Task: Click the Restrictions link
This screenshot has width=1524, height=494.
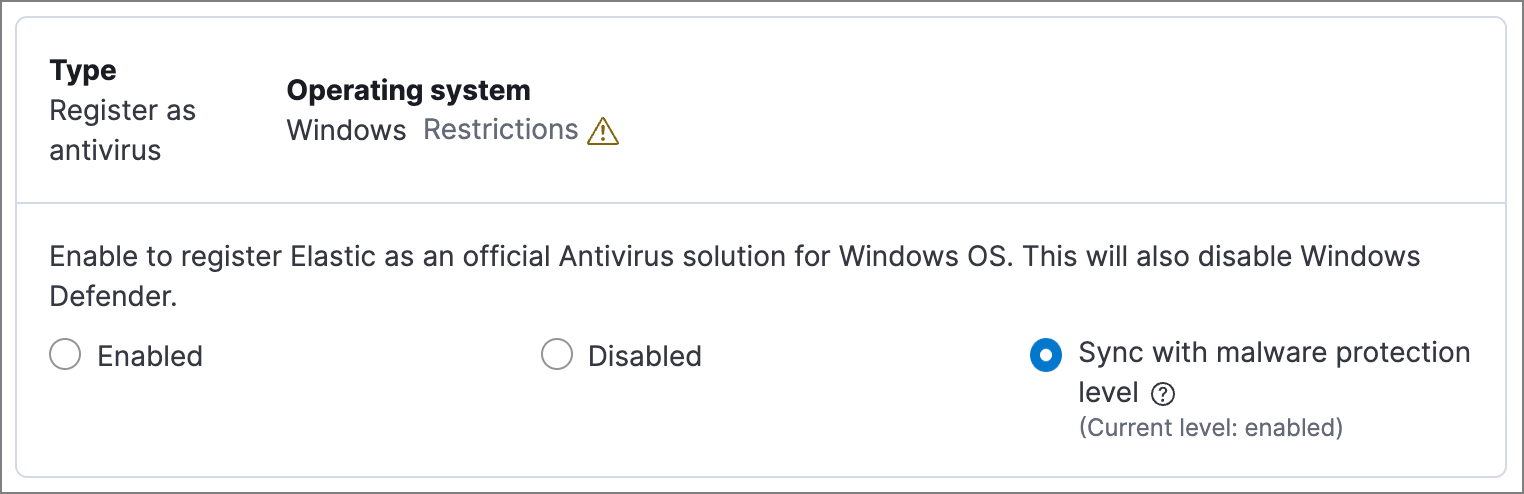Action: tap(501, 130)
